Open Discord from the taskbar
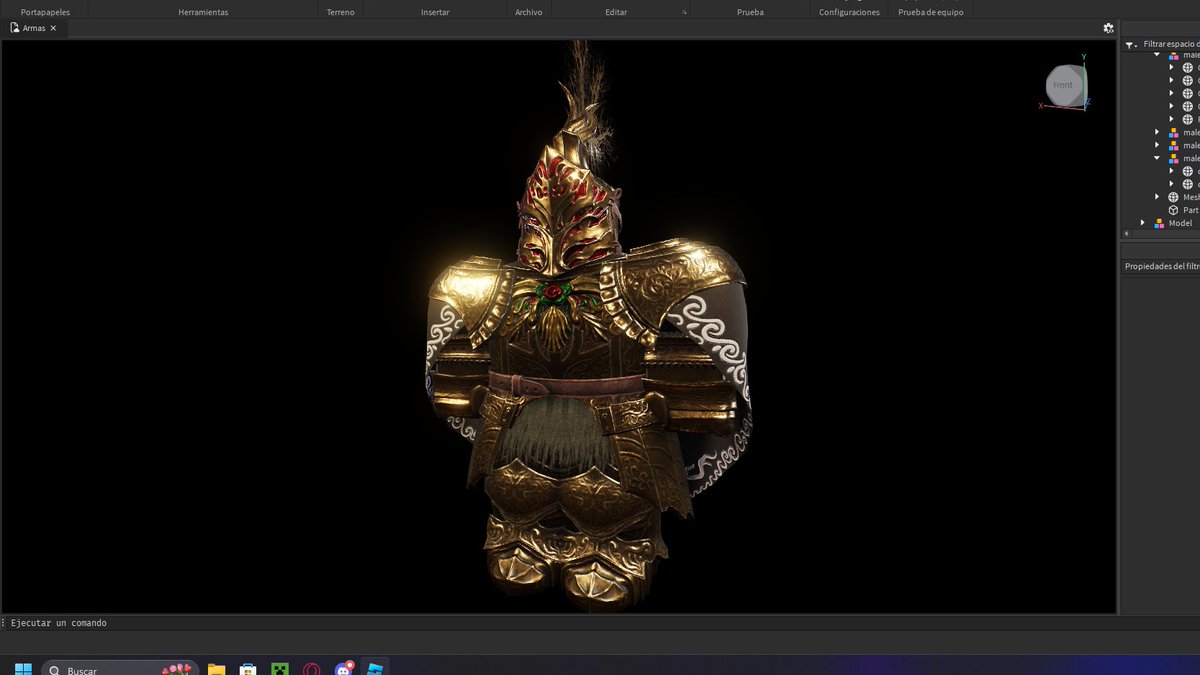Viewport: 1200px width, 675px height. tap(344, 668)
